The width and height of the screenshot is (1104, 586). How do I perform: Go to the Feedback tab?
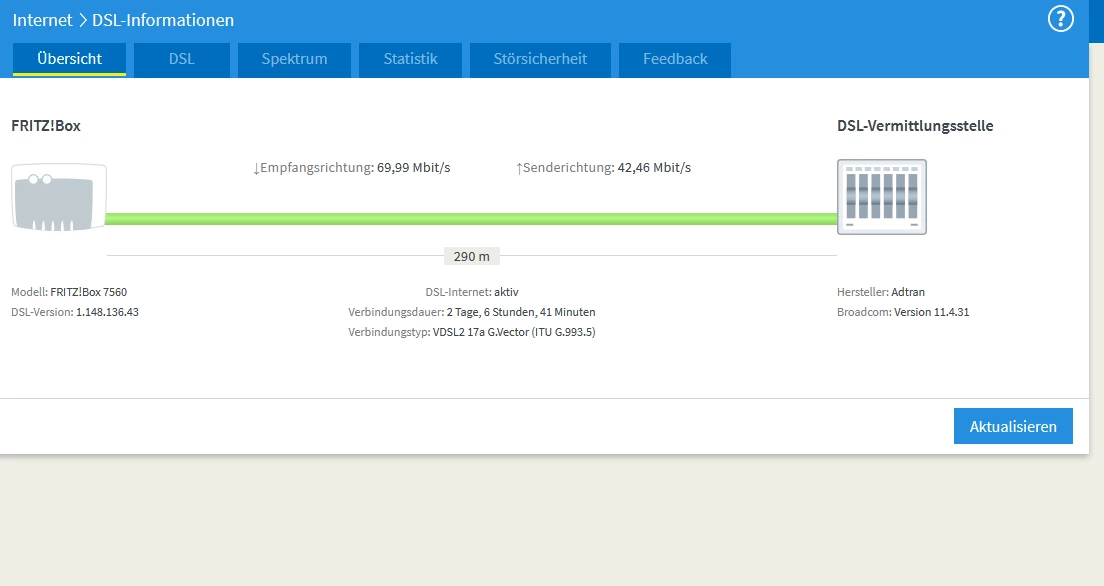pos(675,59)
